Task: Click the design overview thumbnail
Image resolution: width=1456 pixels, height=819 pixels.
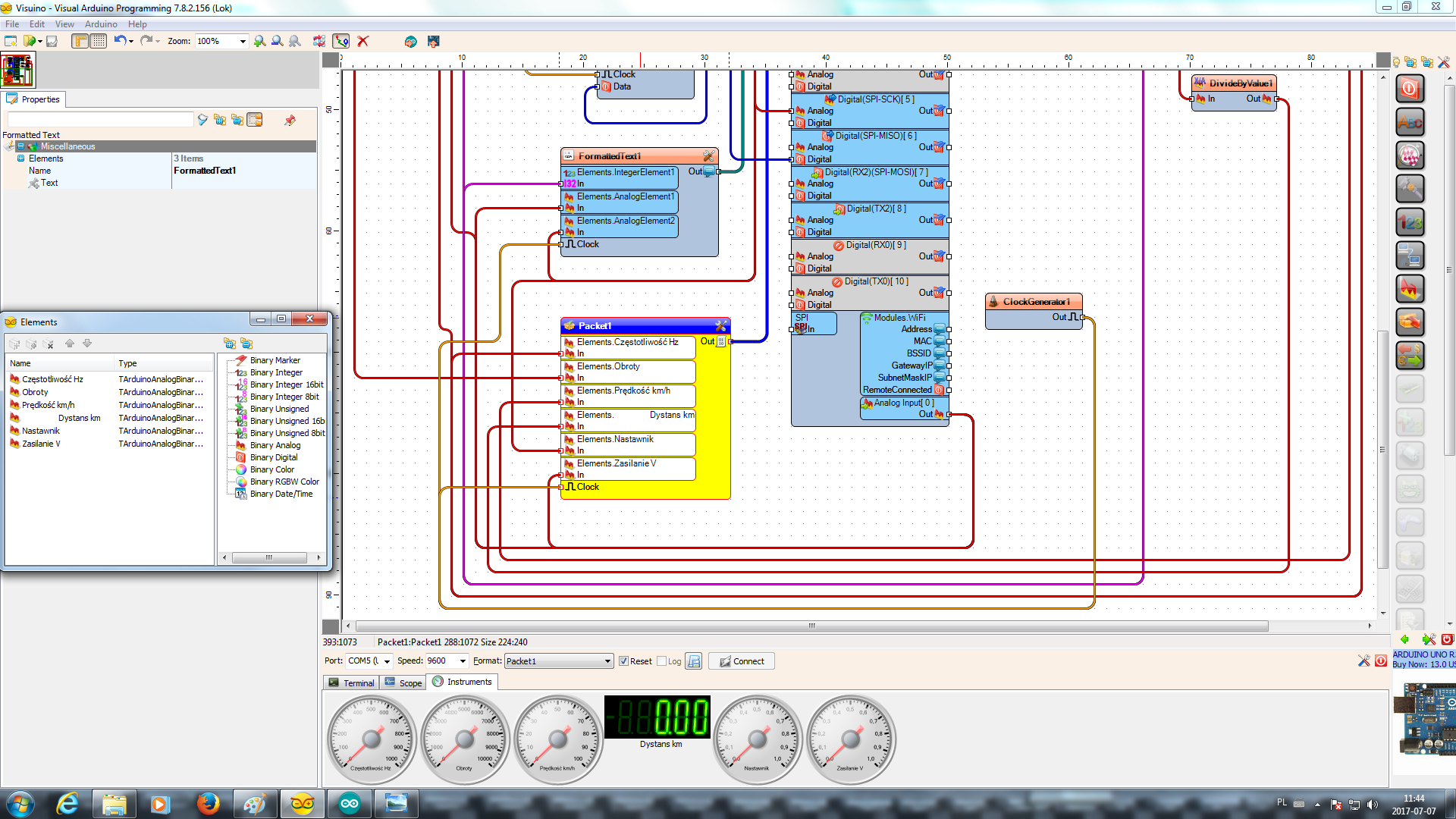Action: click(17, 70)
